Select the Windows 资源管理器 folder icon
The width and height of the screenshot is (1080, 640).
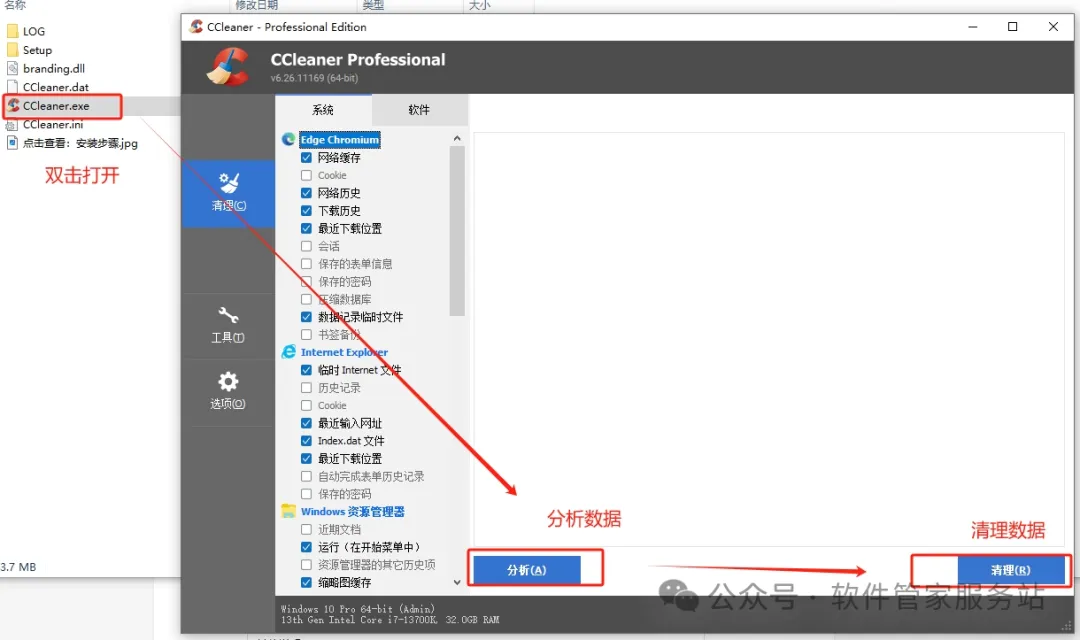coord(289,511)
